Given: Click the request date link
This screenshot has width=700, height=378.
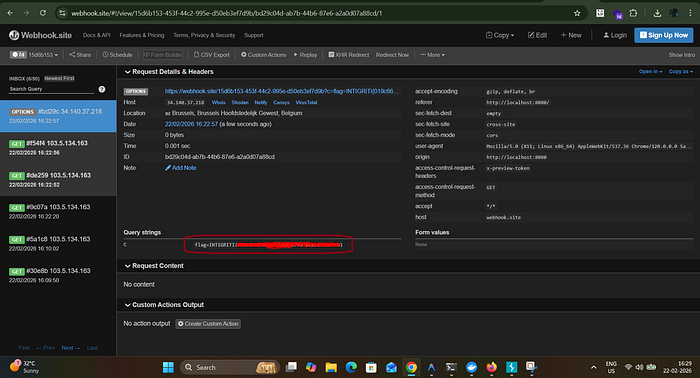Looking at the screenshot, I should coord(191,124).
